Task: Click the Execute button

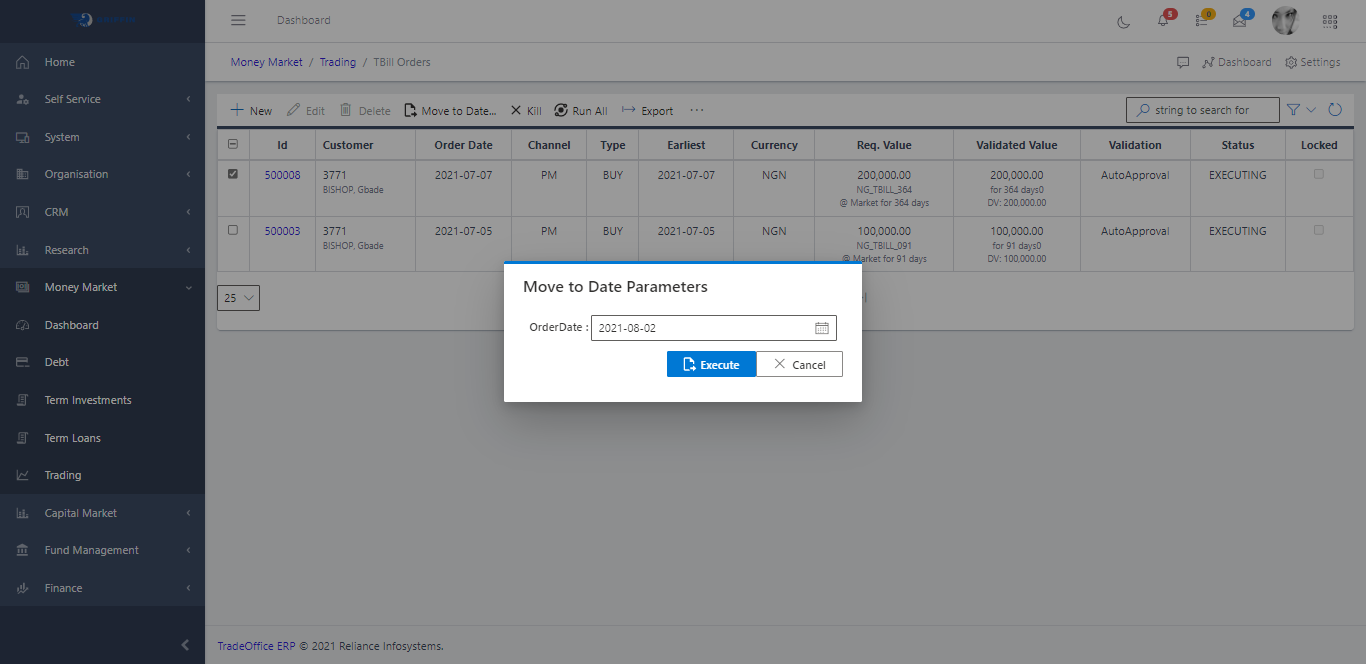Action: coord(711,365)
